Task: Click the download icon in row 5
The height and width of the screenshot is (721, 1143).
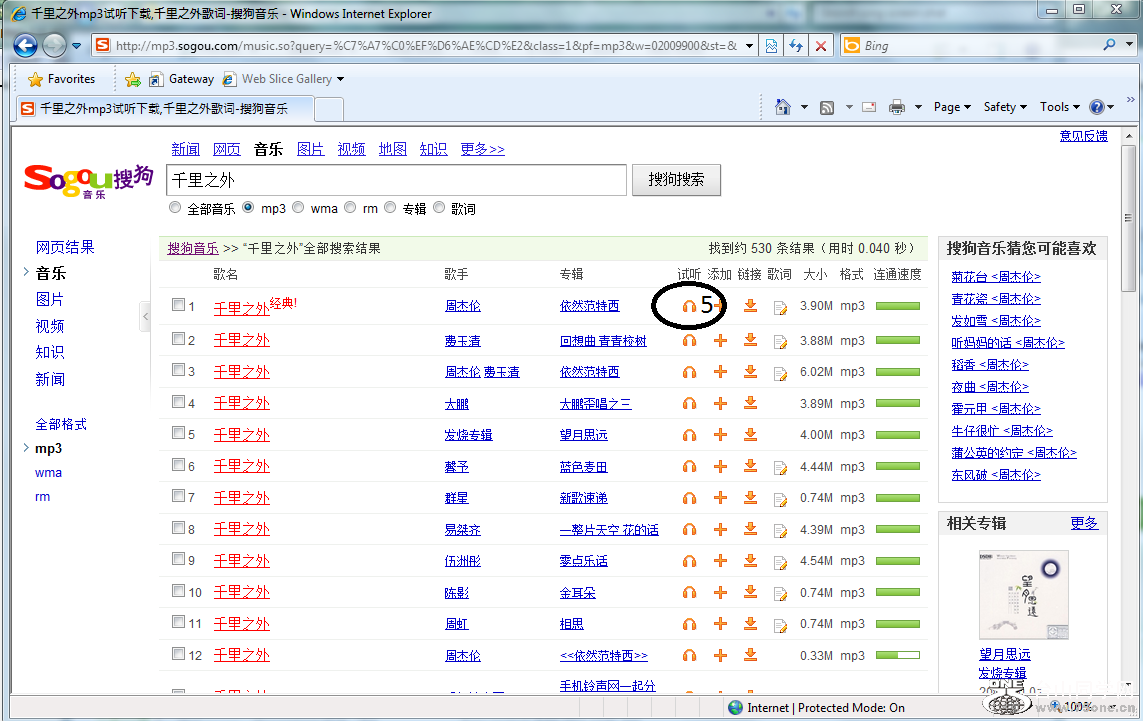Action: (750, 434)
